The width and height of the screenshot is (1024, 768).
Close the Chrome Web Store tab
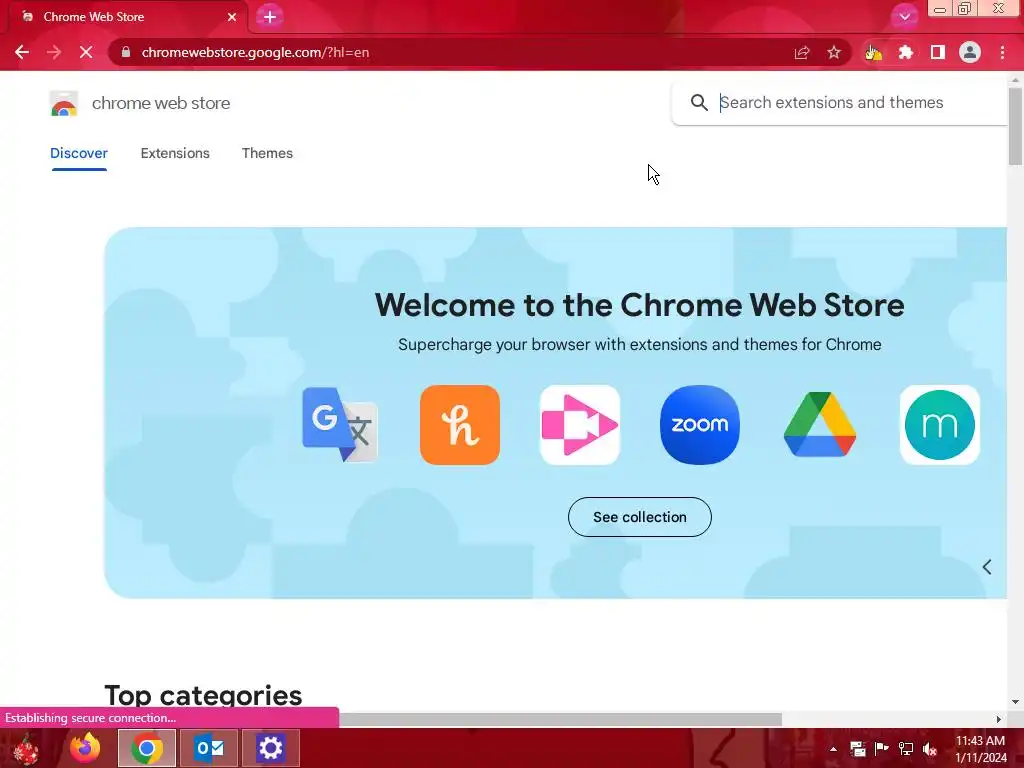[232, 17]
